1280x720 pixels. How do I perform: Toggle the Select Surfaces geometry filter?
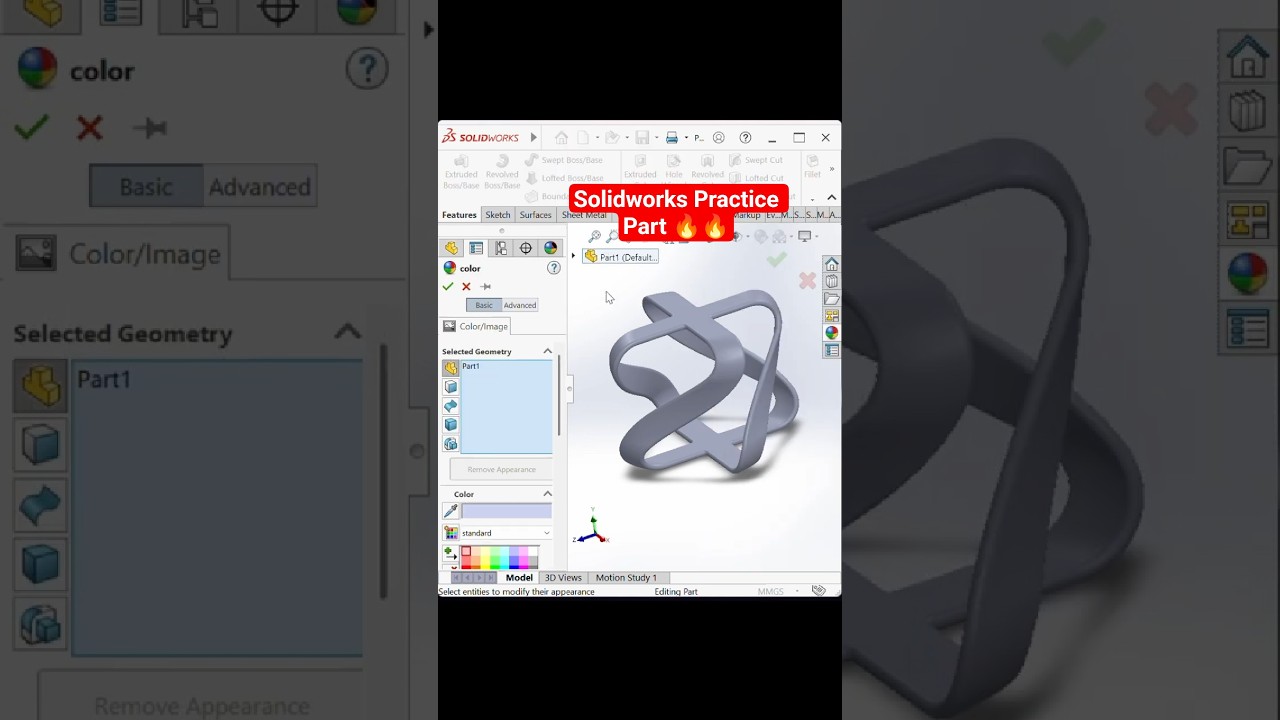pos(451,406)
